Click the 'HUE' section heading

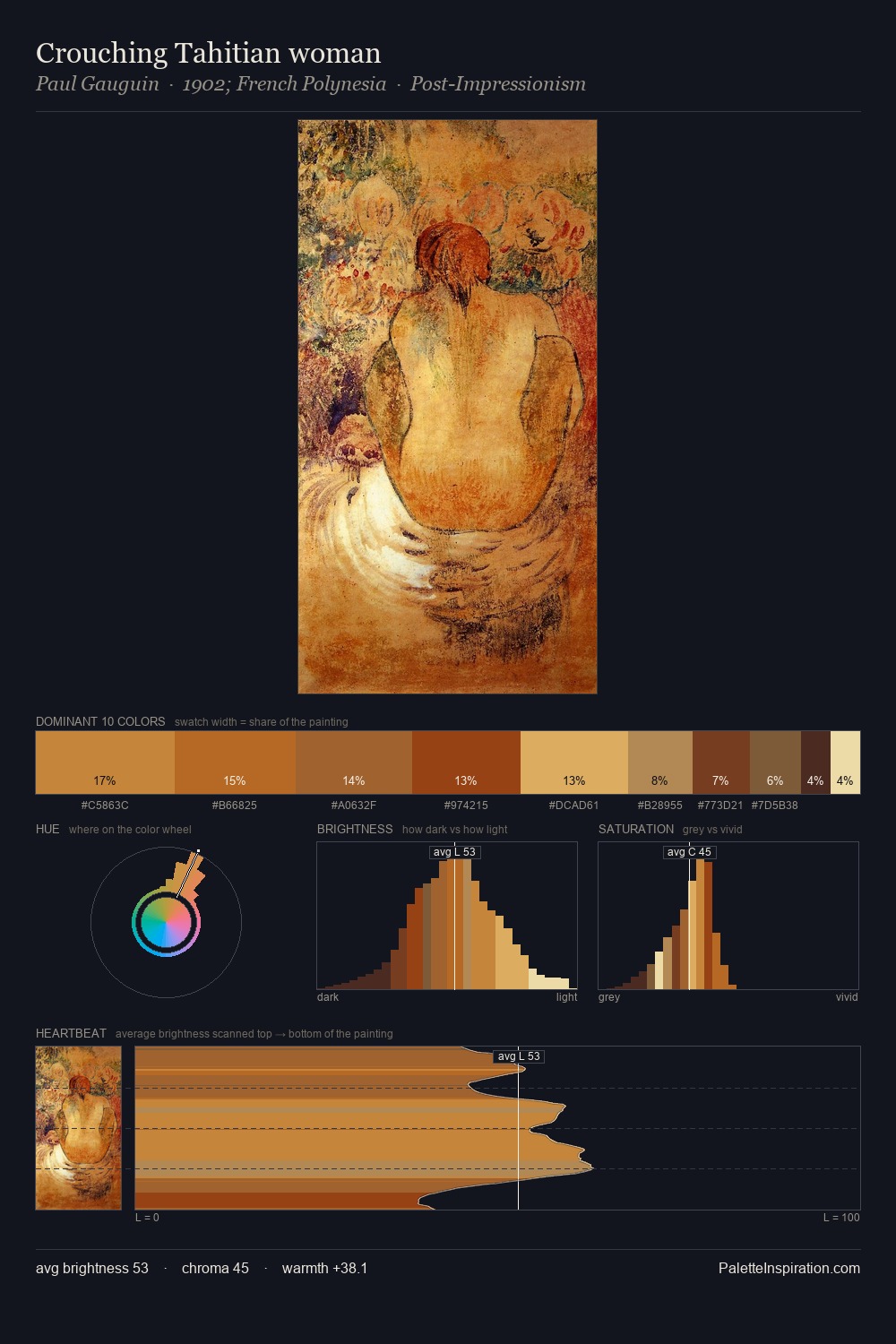coord(47,829)
